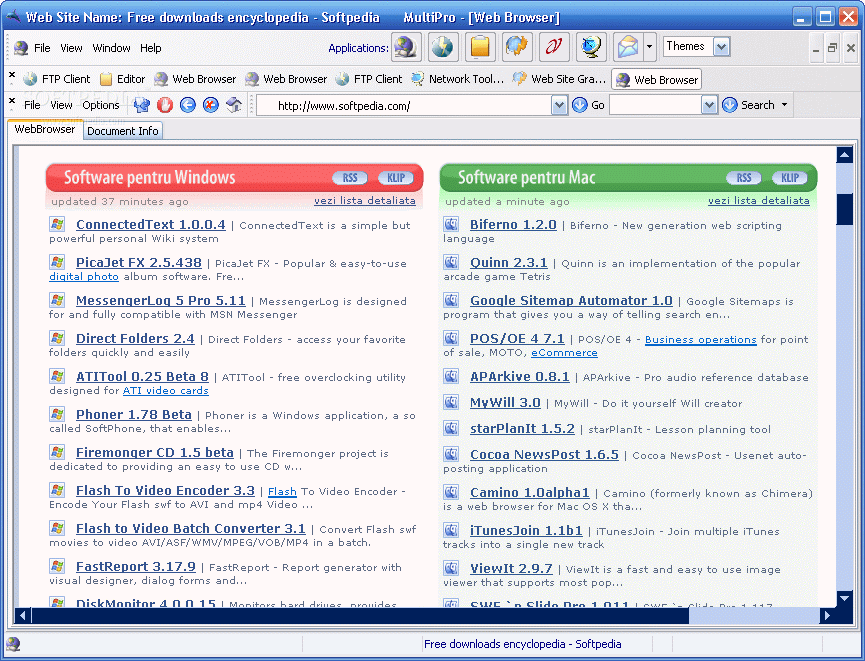Switch to the Document Info tab
The image size is (865, 661).
pos(122,131)
